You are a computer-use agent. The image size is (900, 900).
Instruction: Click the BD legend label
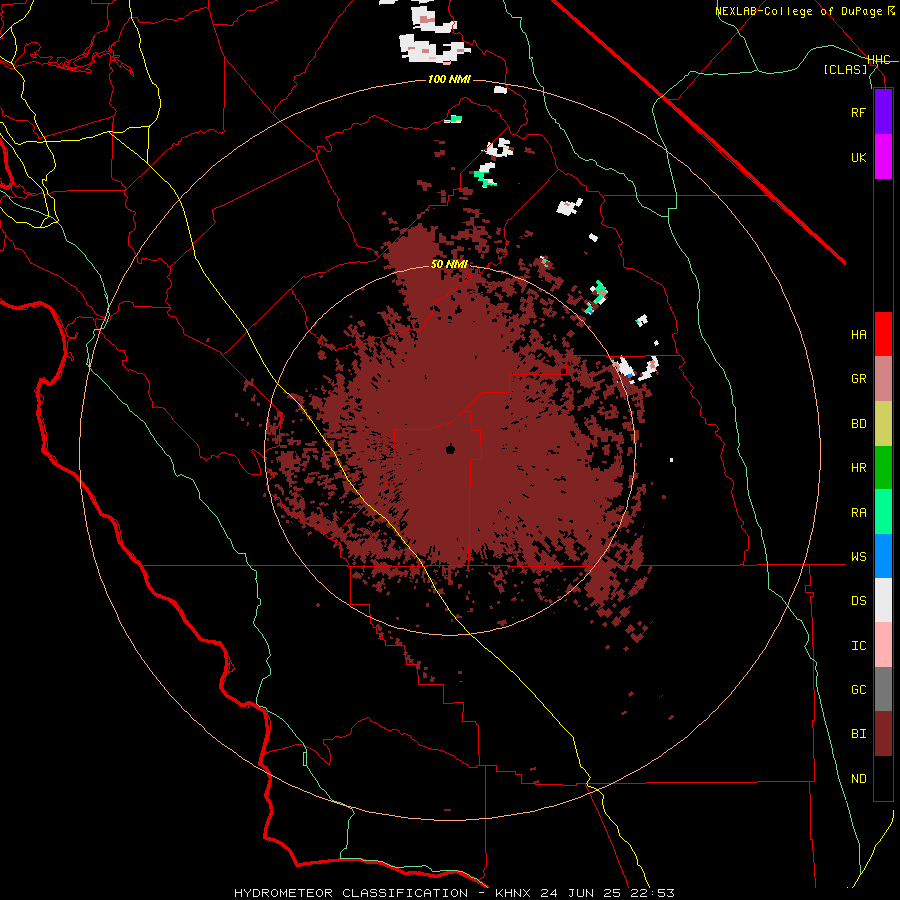(858, 424)
